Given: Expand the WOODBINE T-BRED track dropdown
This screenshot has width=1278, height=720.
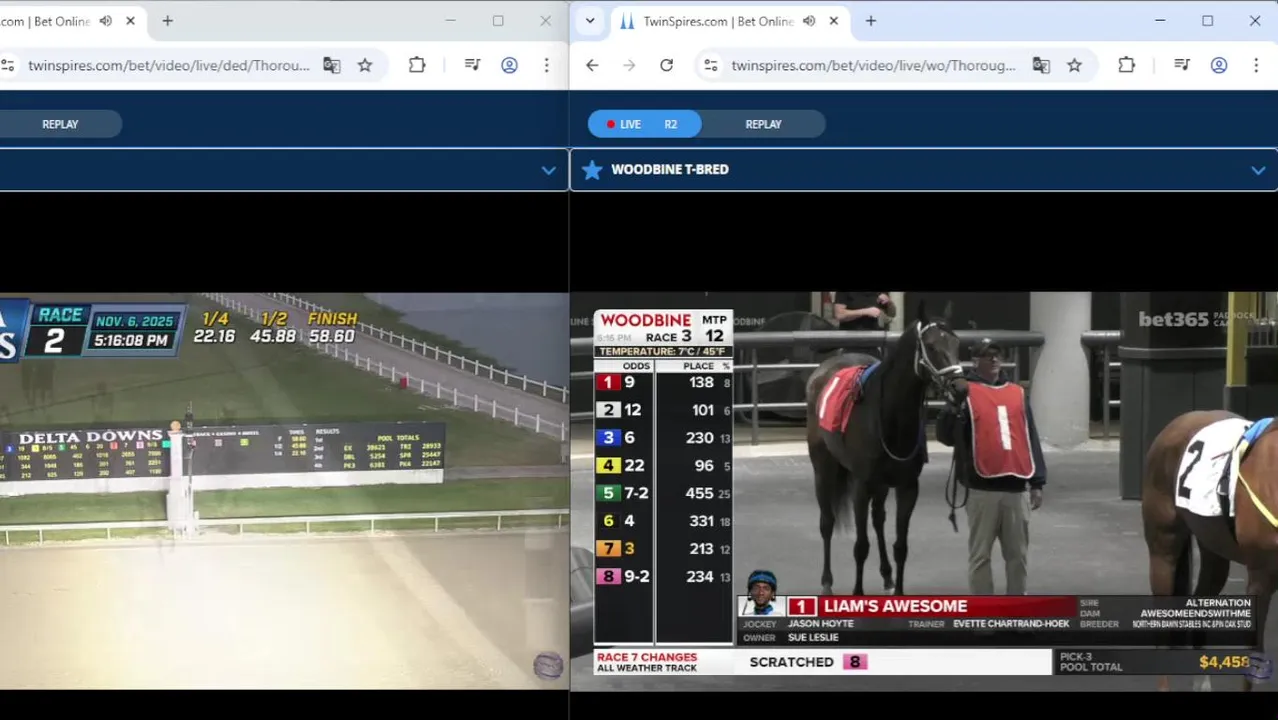Looking at the screenshot, I should [1258, 170].
